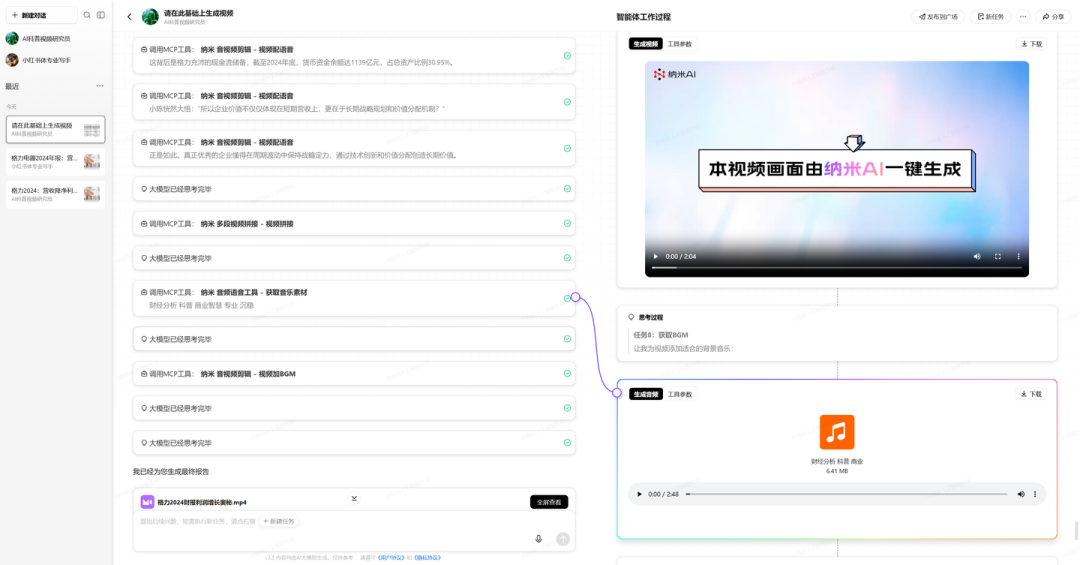Go back with the left chevron arrow
The width and height of the screenshot is (1080, 565).
tap(129, 17)
